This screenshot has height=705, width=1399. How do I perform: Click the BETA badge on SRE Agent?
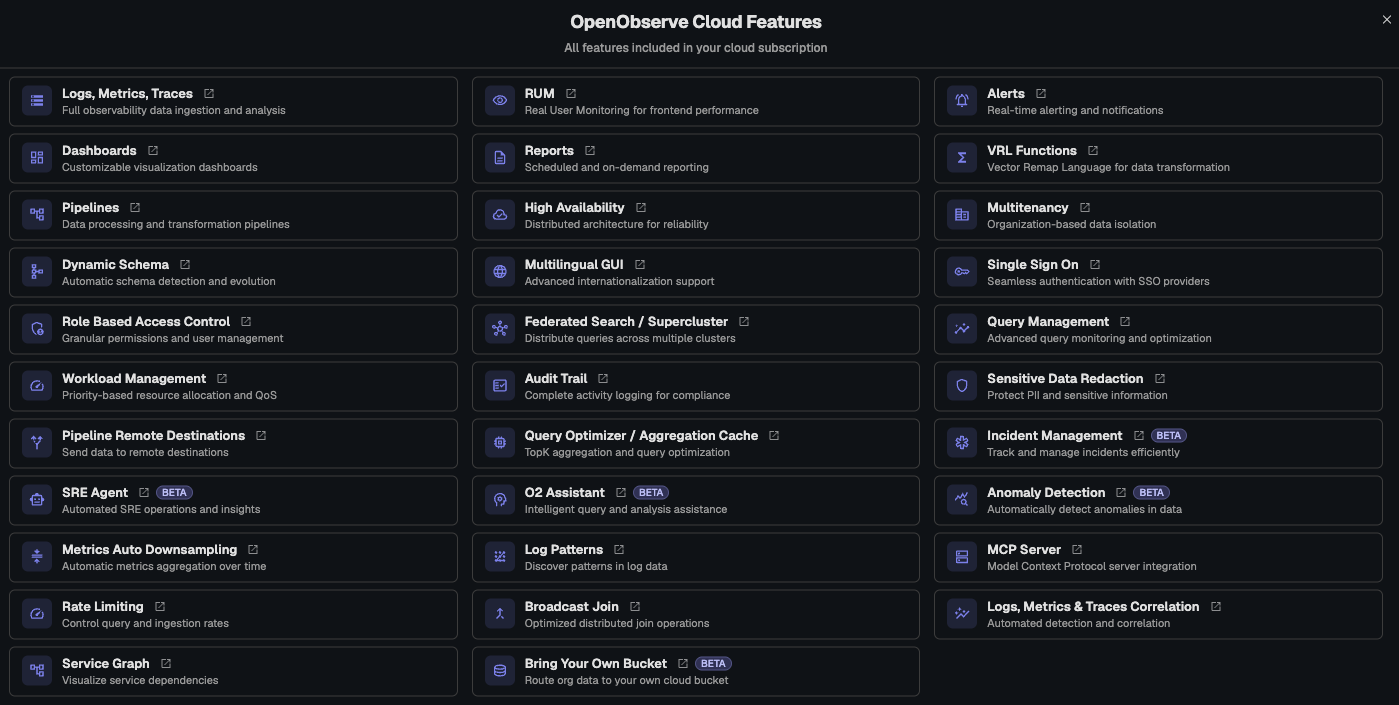point(175,493)
